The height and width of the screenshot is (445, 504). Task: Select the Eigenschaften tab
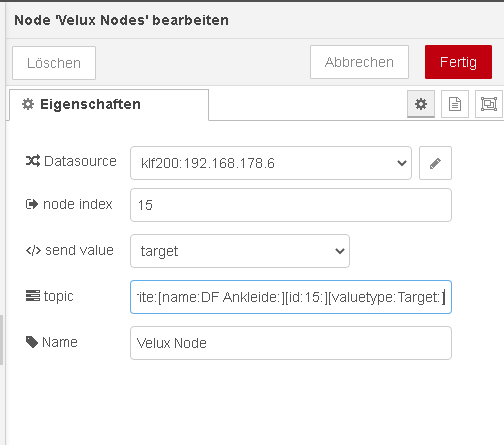pyautogui.click(x=109, y=105)
